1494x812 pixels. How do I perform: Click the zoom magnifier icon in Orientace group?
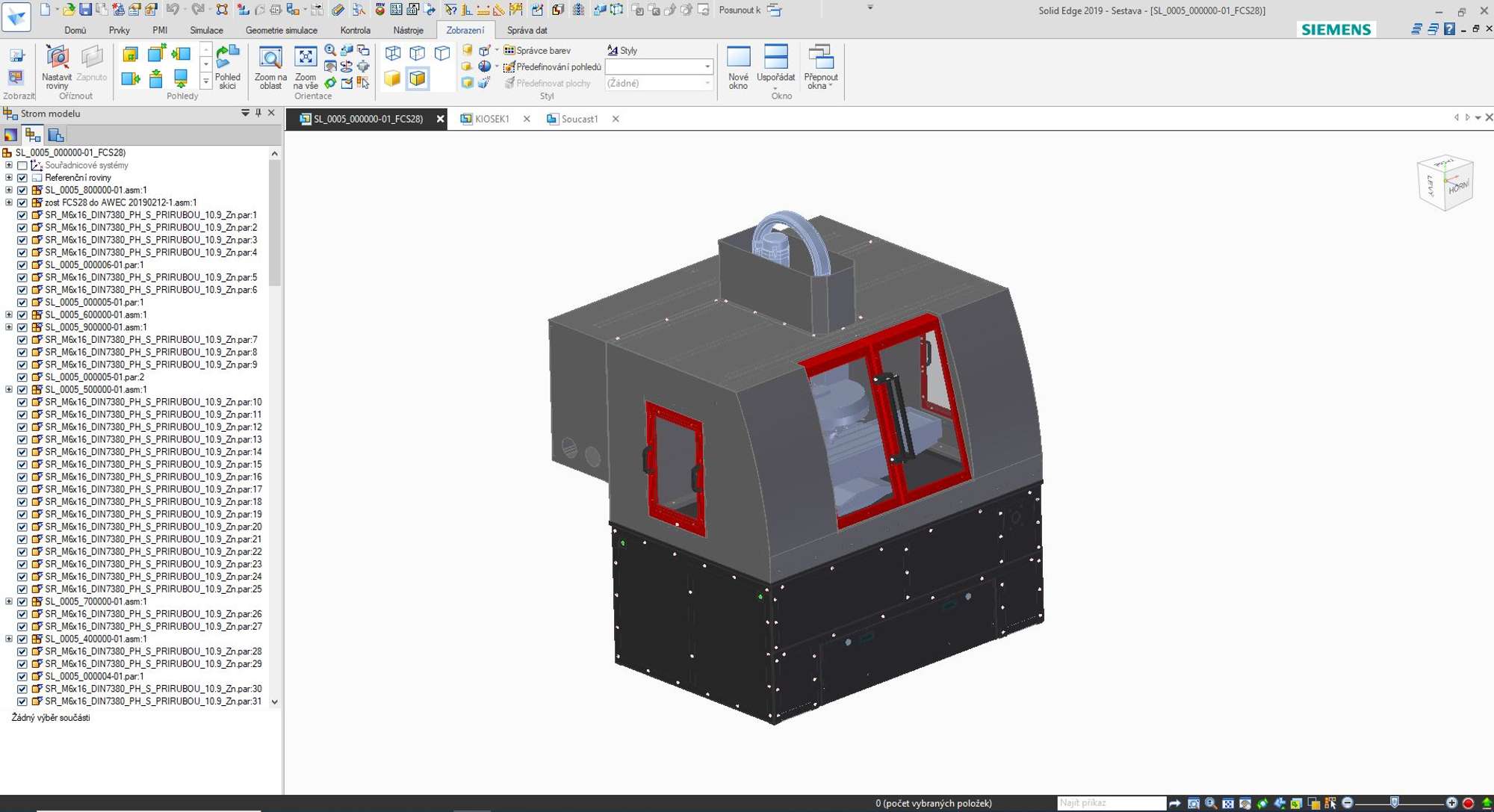(330, 50)
